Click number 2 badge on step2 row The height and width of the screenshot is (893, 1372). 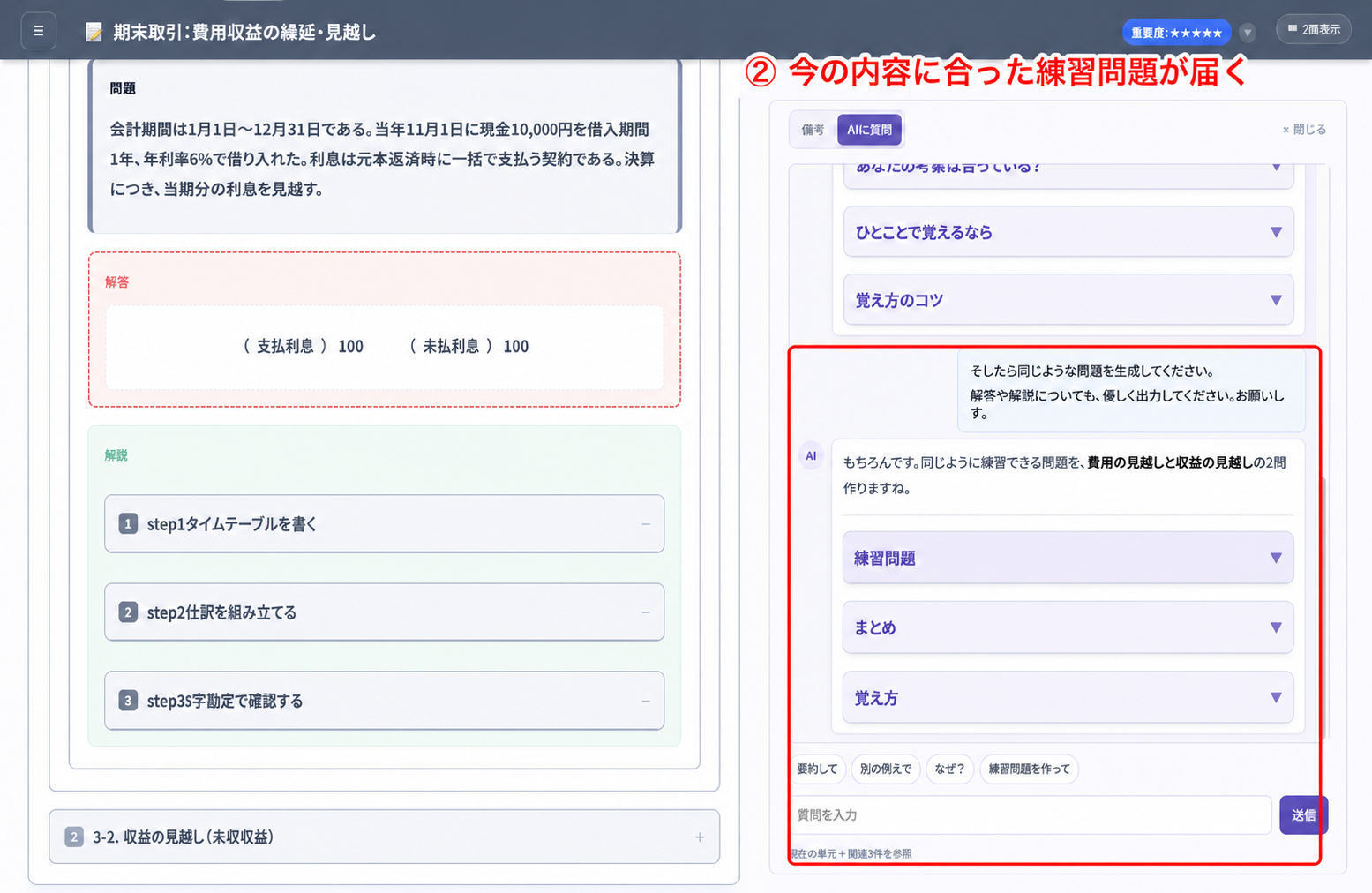click(128, 612)
